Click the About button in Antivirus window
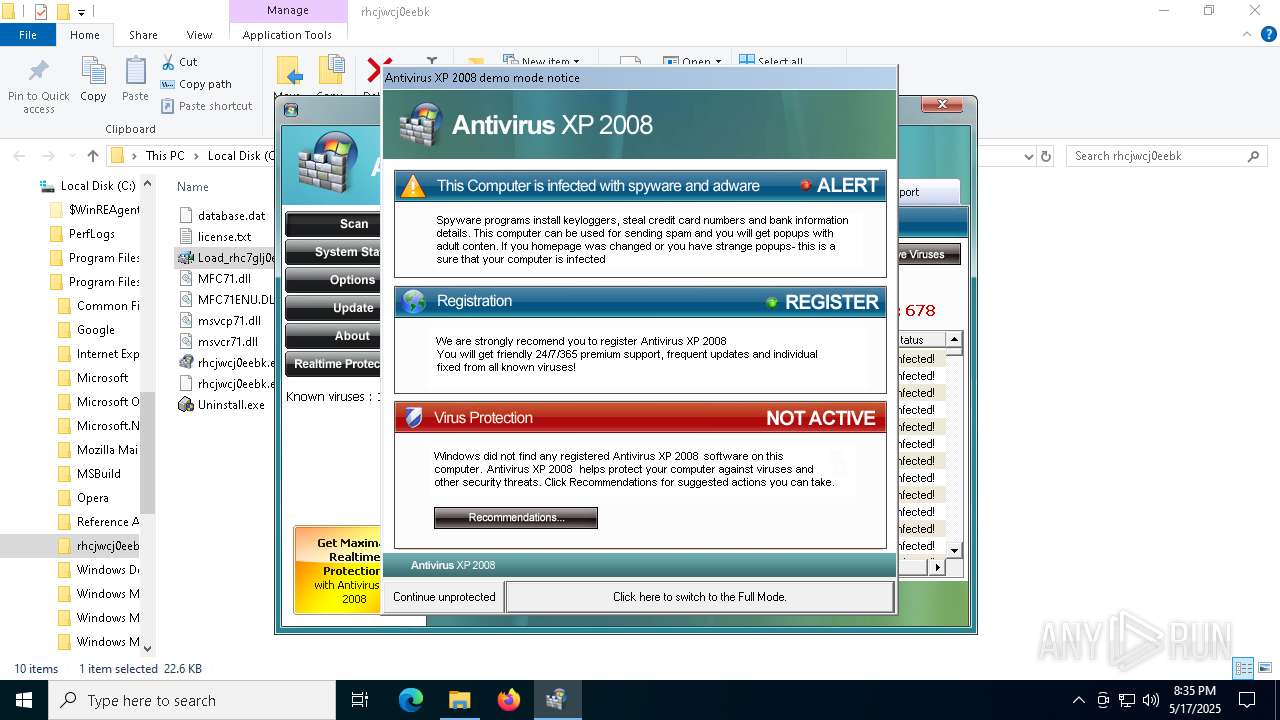The height and width of the screenshot is (720, 1280). [333, 336]
